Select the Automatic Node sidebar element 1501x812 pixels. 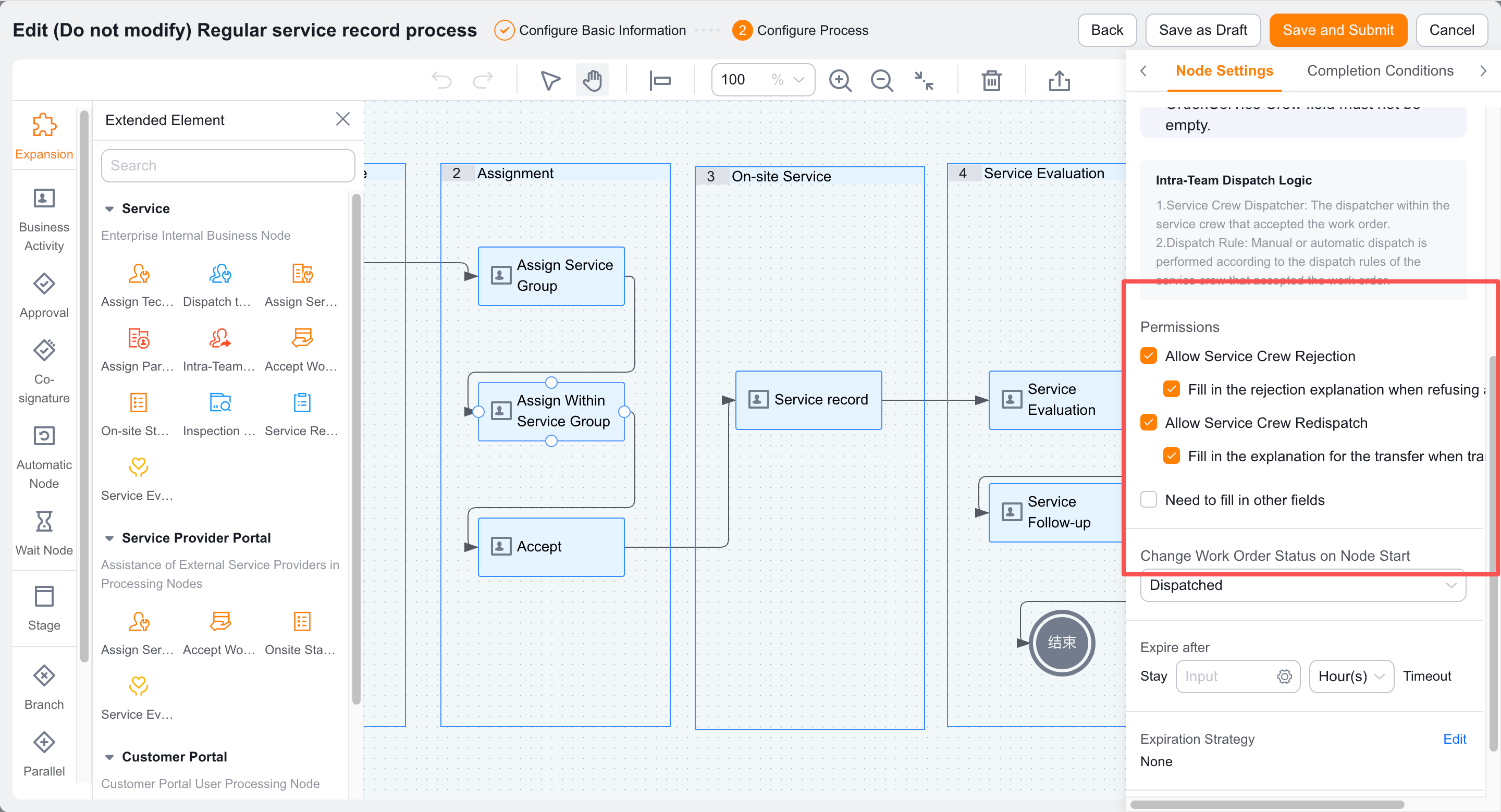pos(44,457)
